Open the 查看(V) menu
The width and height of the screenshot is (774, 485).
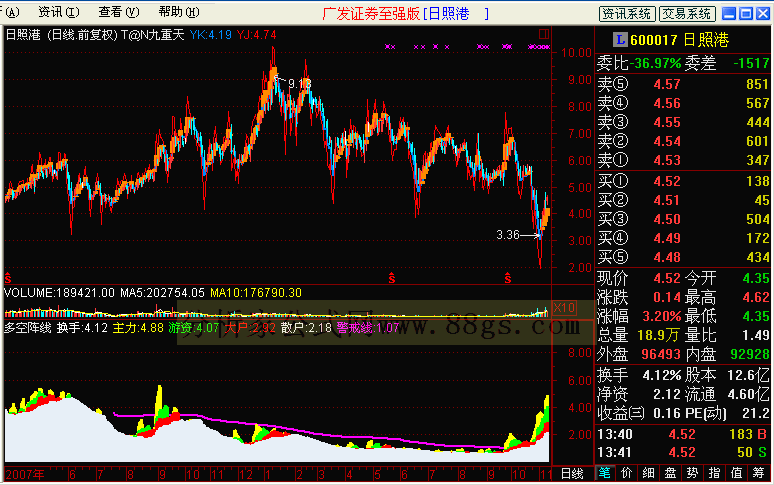[118, 12]
